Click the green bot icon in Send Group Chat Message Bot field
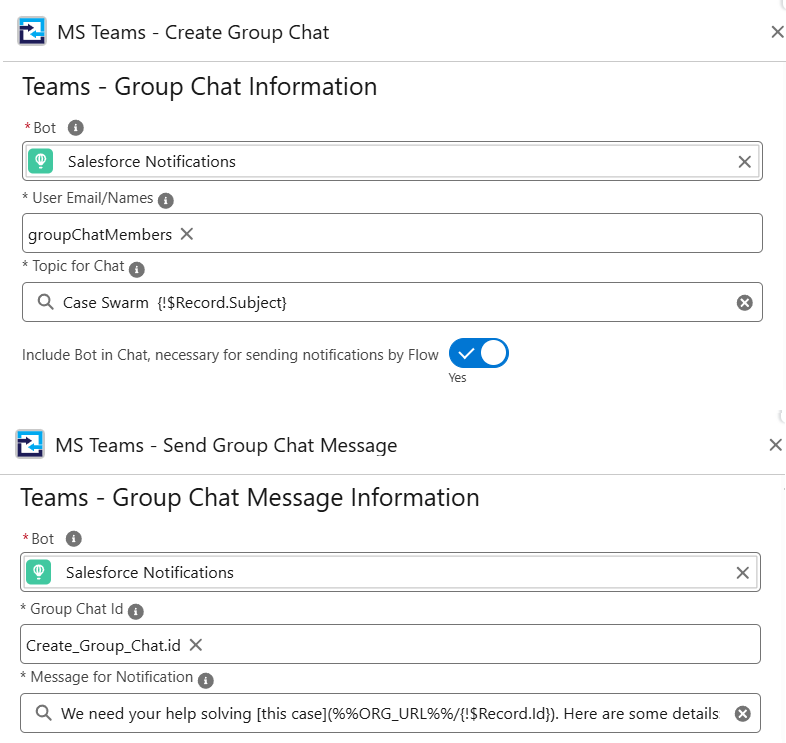This screenshot has width=786, height=743. pos(39,572)
